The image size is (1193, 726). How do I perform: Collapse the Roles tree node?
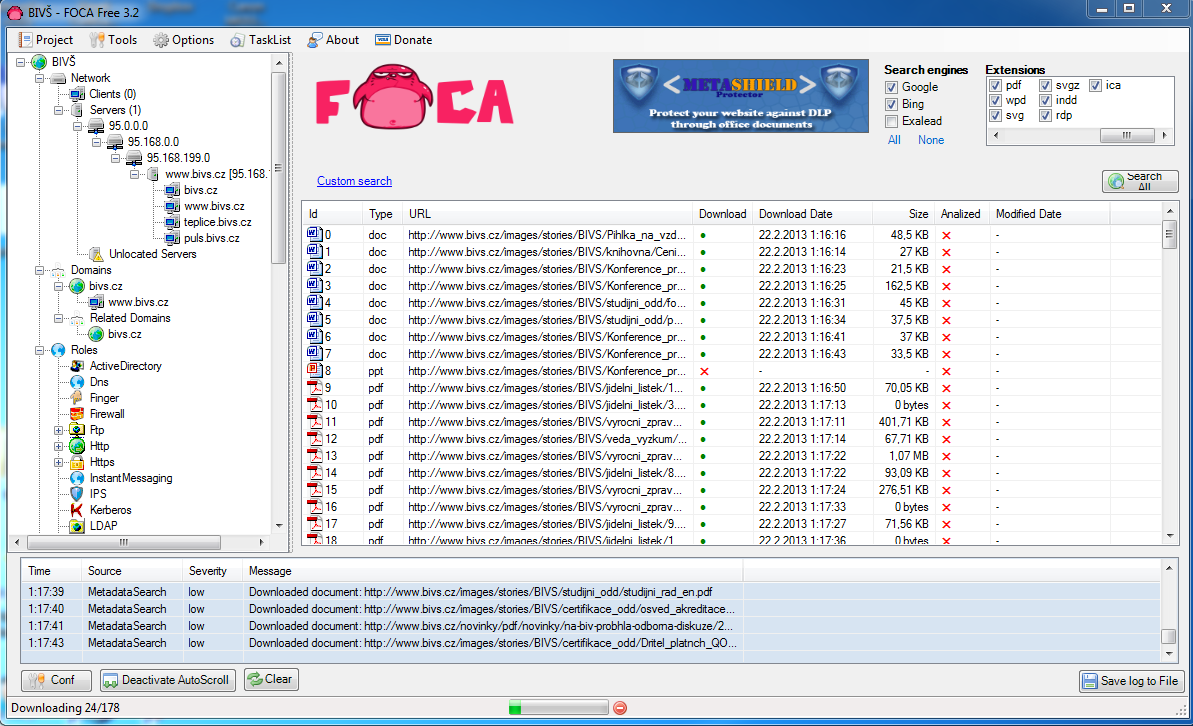[40, 350]
